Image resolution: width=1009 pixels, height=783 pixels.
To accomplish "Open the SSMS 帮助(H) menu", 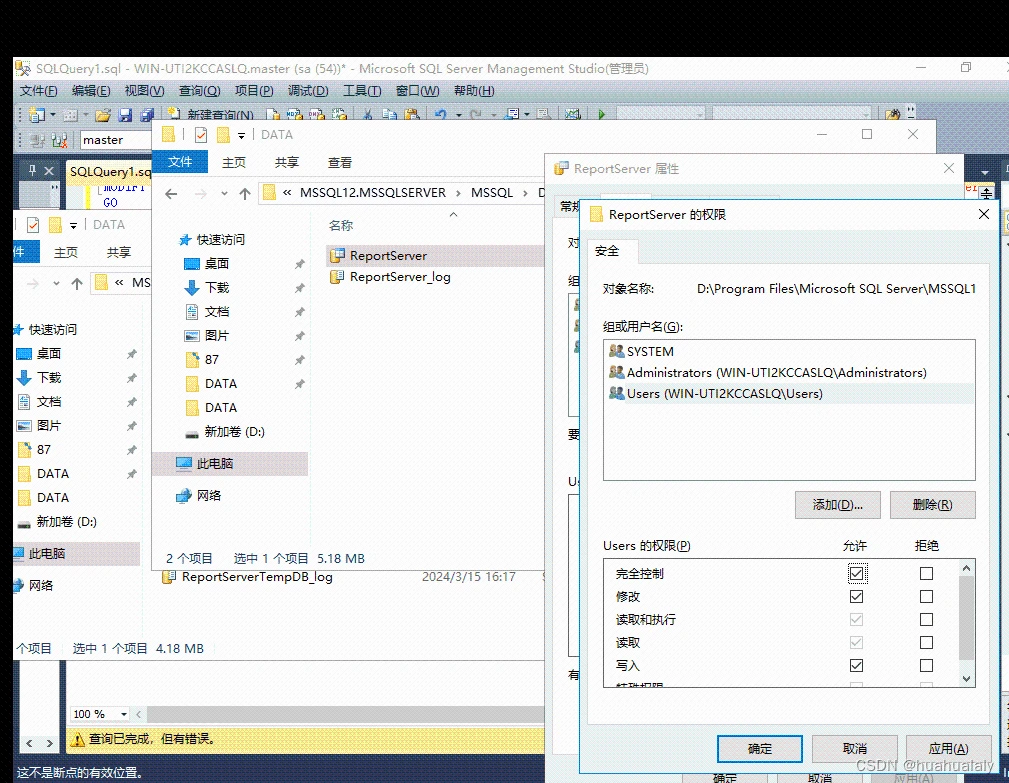I will [474, 91].
